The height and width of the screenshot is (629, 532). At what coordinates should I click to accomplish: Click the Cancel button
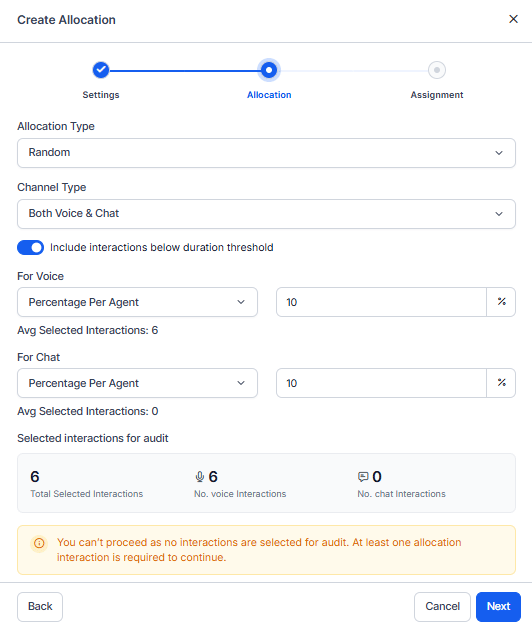tap(442, 607)
